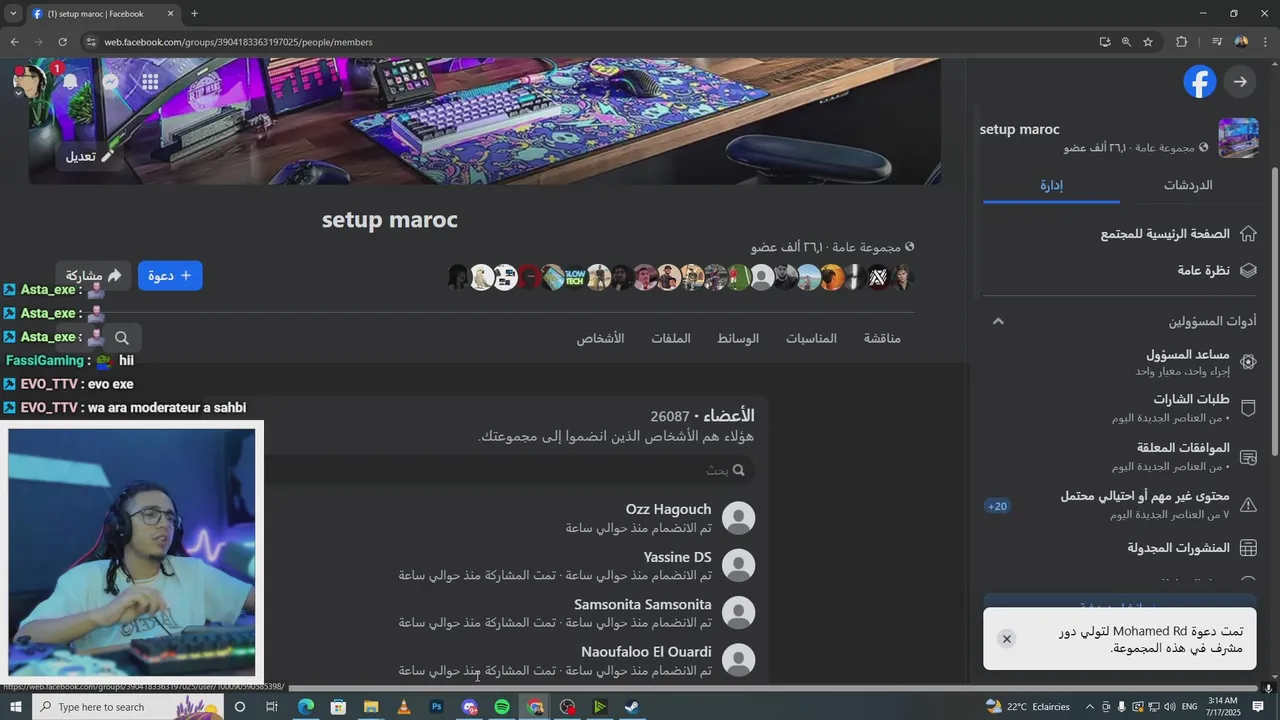The height and width of the screenshot is (720, 1280).
Task: Open نظرة عامة sidebar link
Action: [x=1203, y=271]
